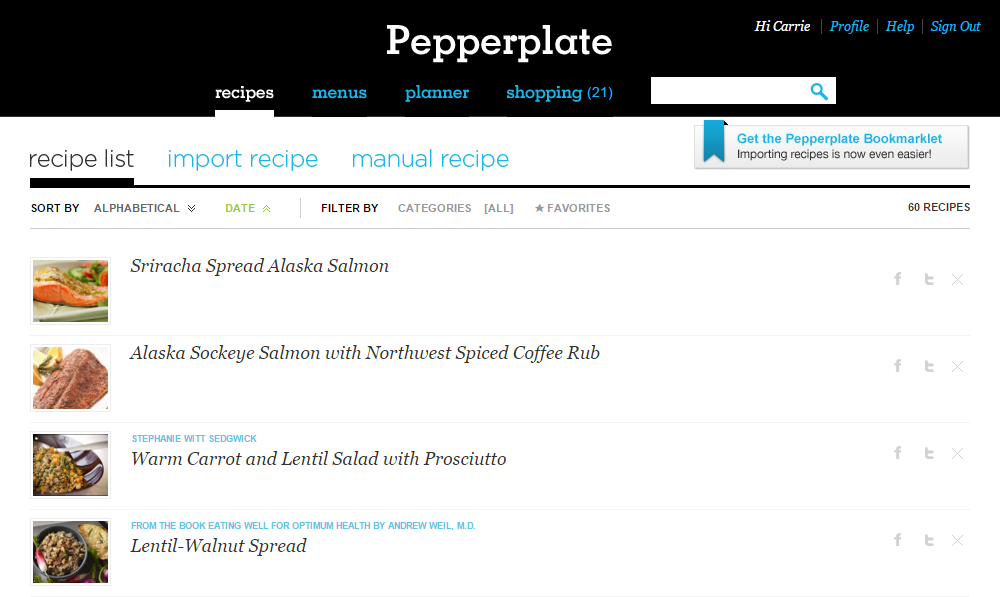Viewport: 1000px width, 597px height.
Task: Switch to import recipe tab
Action: (x=242, y=159)
